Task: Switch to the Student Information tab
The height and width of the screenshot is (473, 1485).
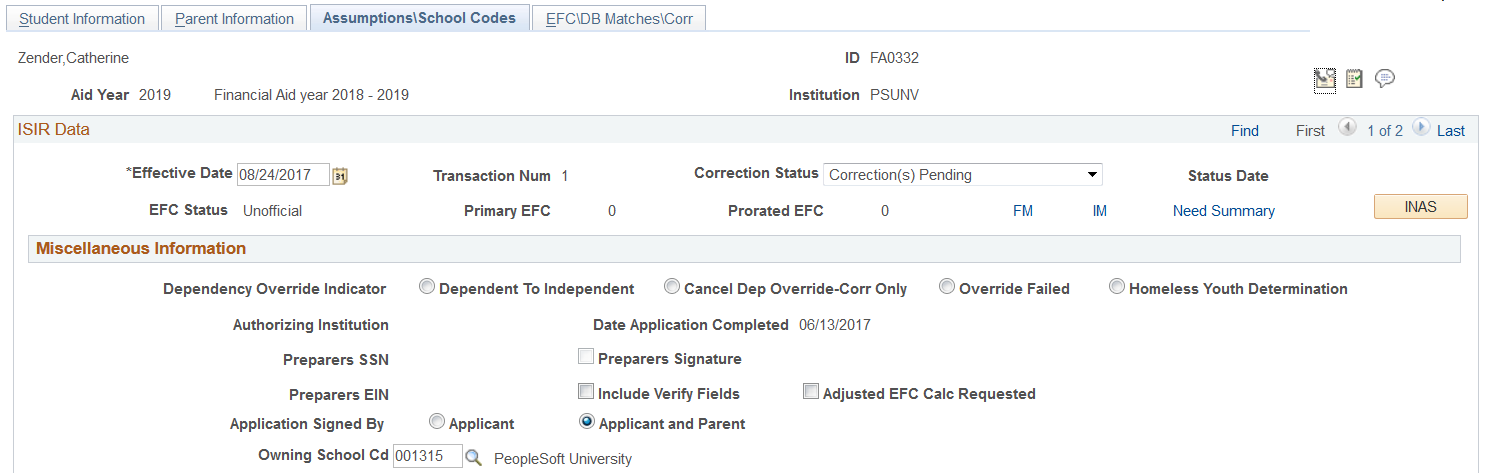Action: coord(82,19)
